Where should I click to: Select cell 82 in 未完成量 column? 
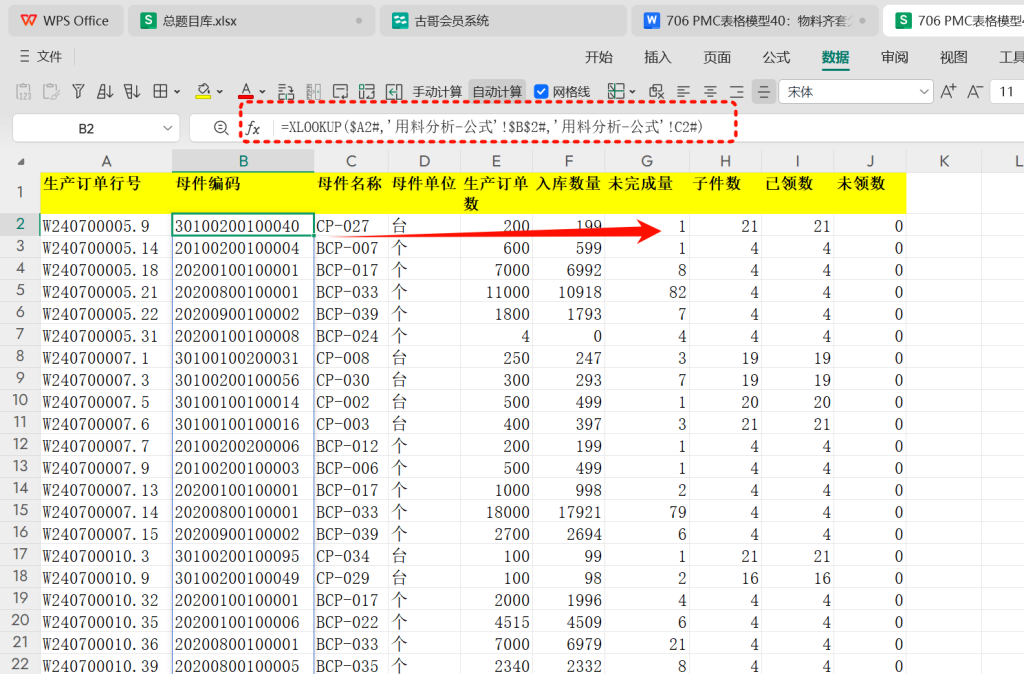point(647,292)
